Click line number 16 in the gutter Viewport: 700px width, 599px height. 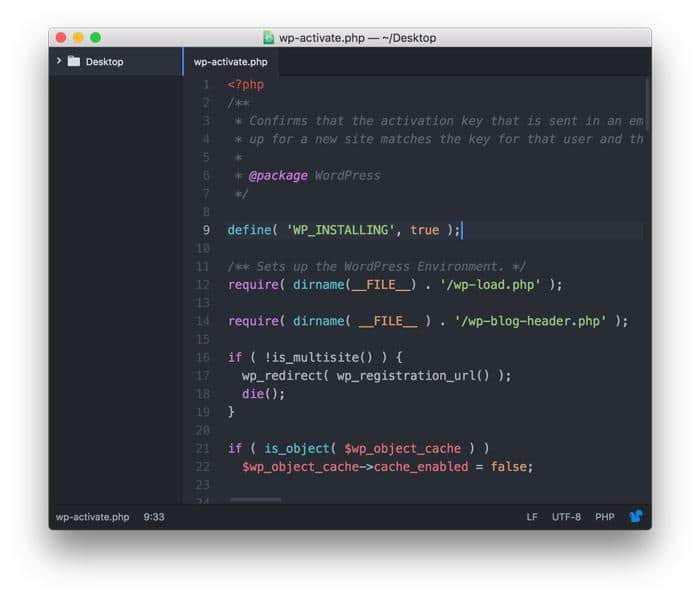tap(203, 358)
